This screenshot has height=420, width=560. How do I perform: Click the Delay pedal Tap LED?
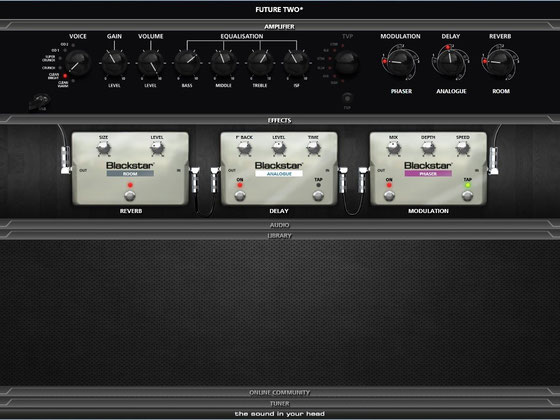(x=318, y=185)
